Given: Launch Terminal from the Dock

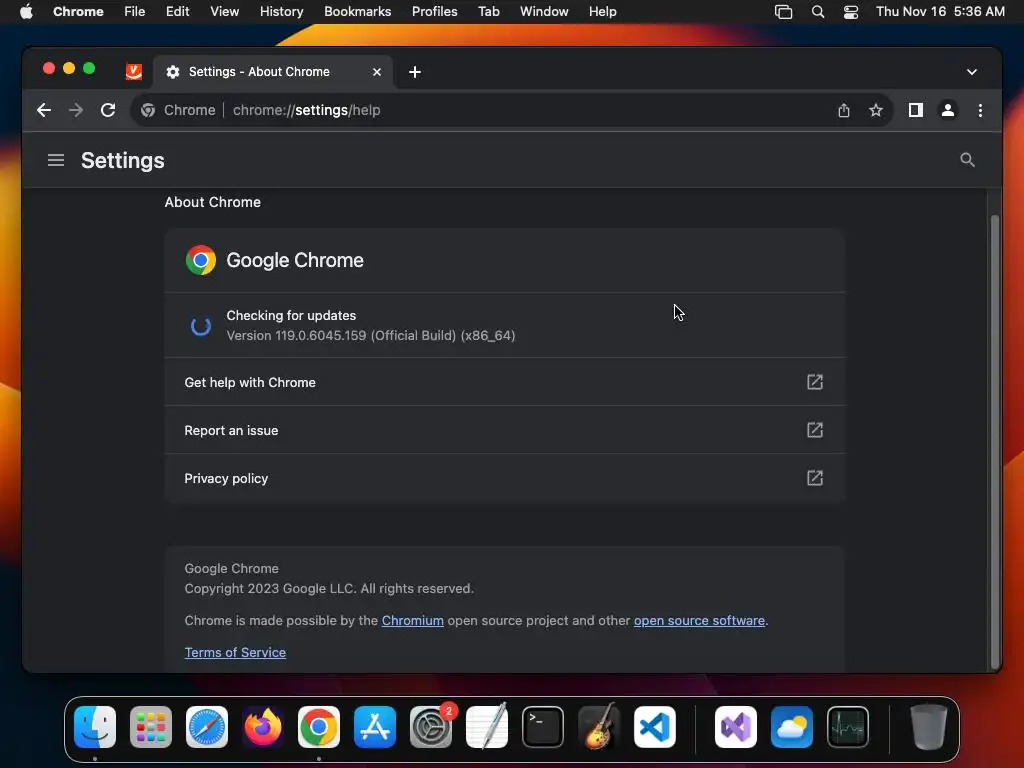Looking at the screenshot, I should tap(543, 727).
